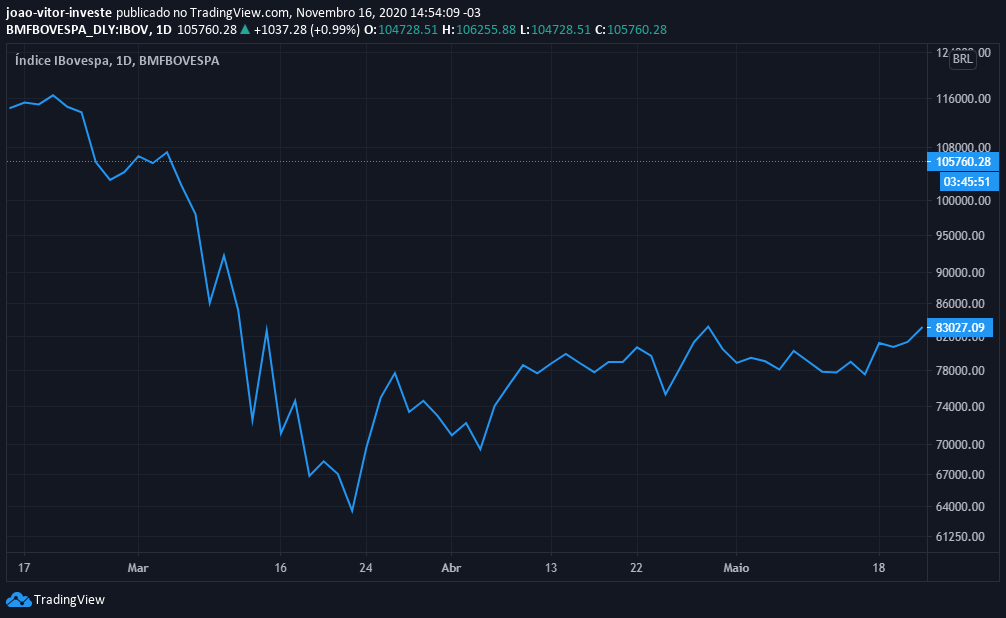Viewport: 1006px width, 618px height.
Task: Click the TradingView cloud logo icon
Action: pos(19,600)
